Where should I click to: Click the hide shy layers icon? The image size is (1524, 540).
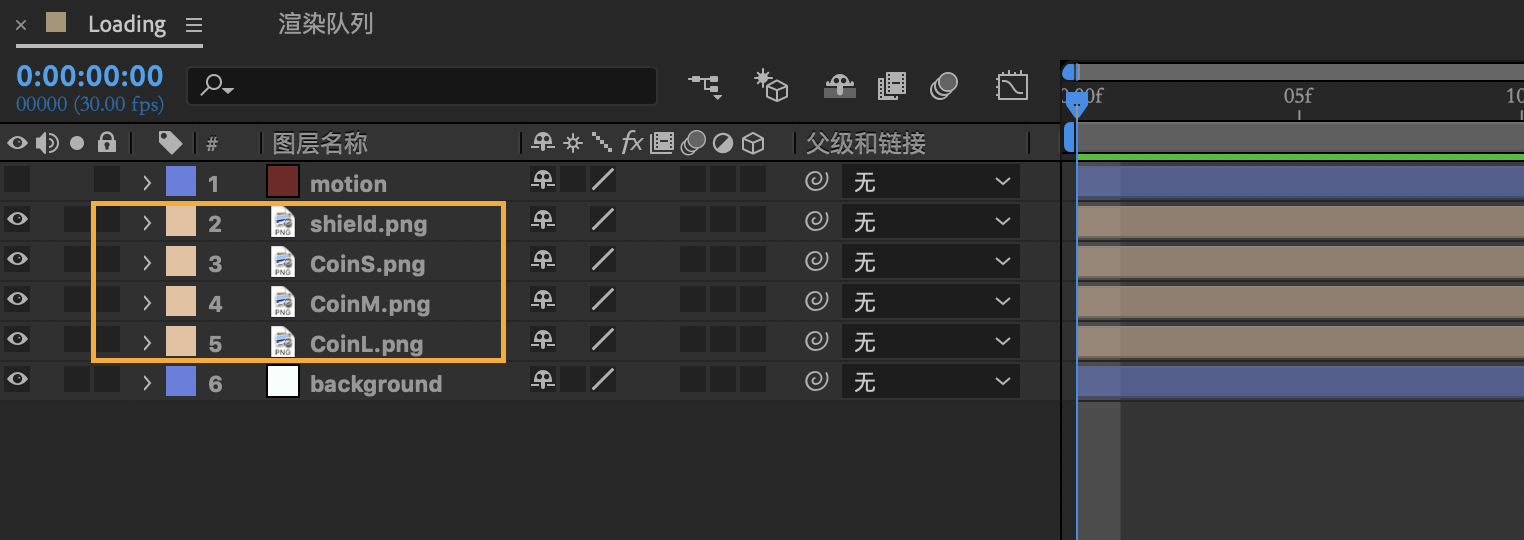click(x=839, y=86)
